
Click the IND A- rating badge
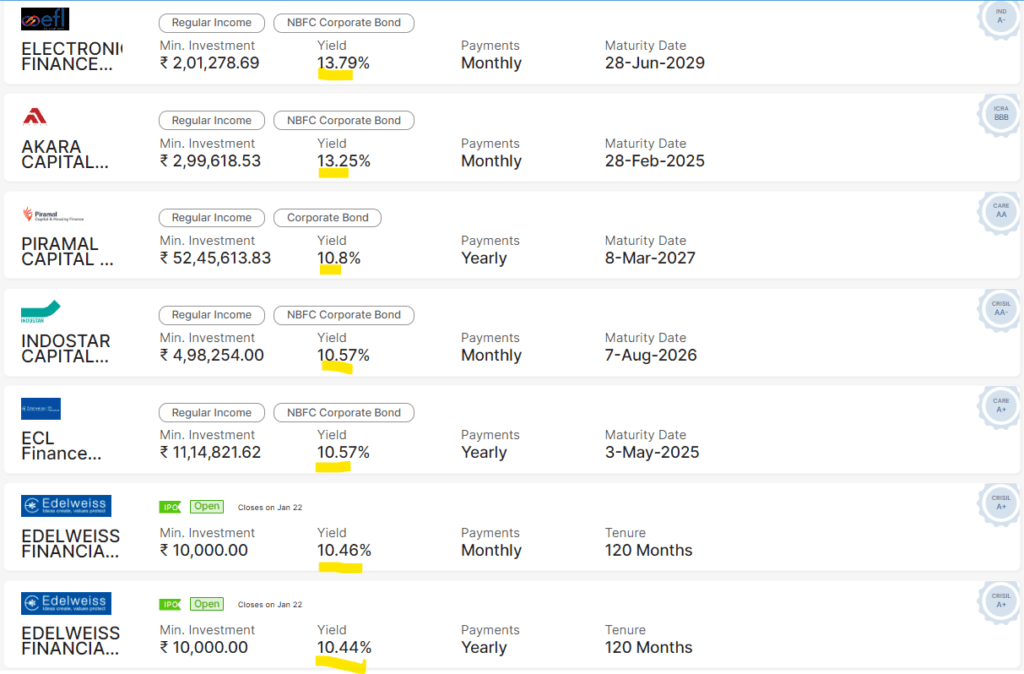1000,18
